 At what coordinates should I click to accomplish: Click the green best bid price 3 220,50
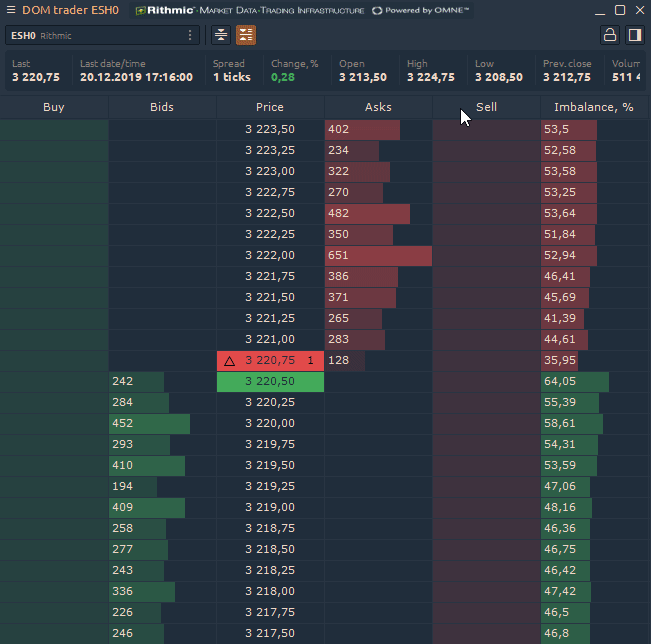[270, 382]
